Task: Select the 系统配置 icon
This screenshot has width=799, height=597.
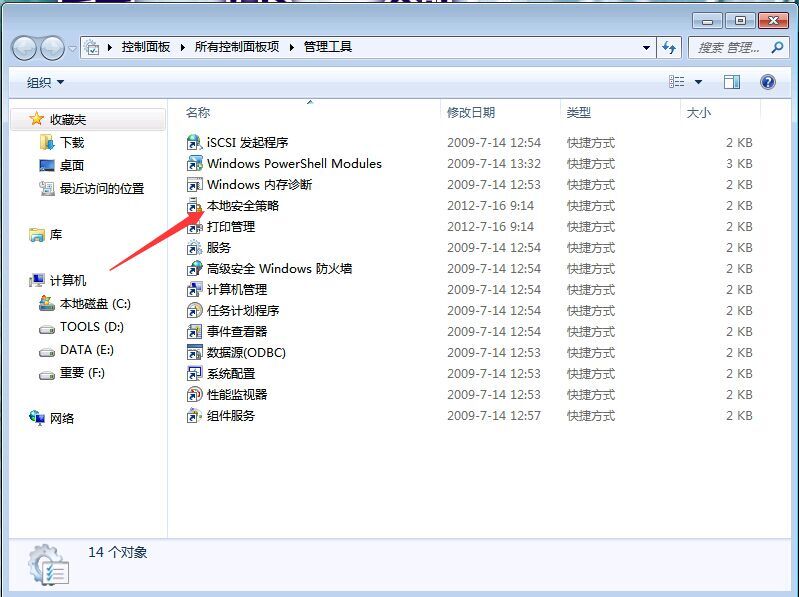Action: tap(195, 373)
